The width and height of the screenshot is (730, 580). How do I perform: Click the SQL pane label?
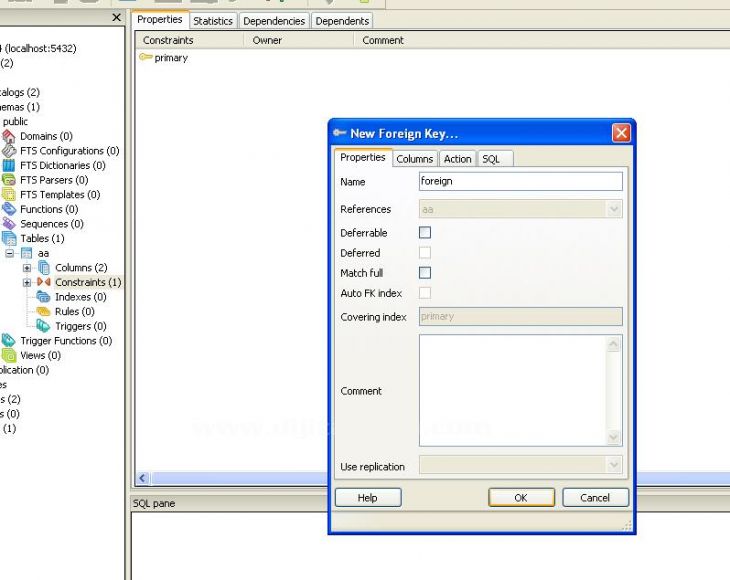click(x=154, y=503)
